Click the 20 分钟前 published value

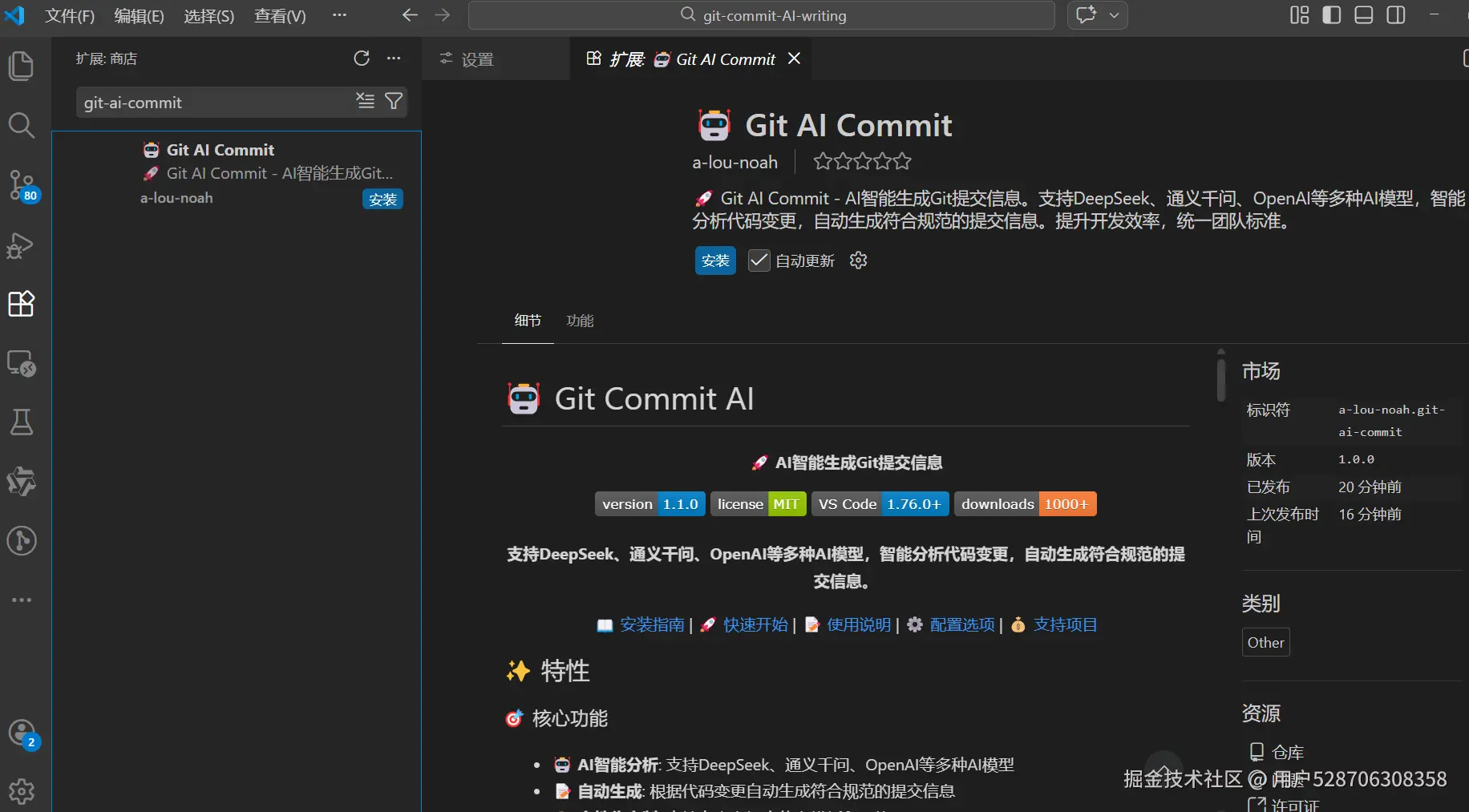[x=1370, y=487]
